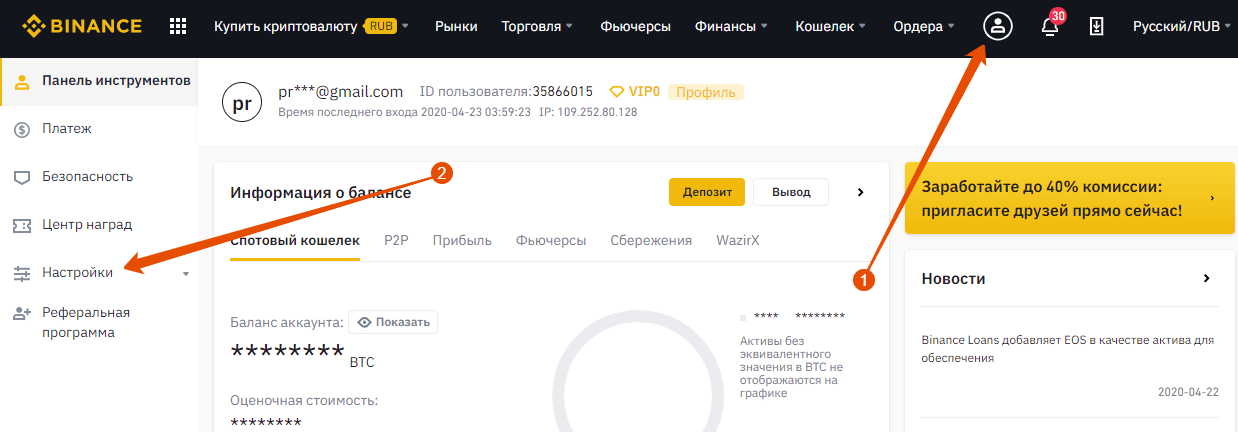Click the Новости heading
The image size is (1238, 432).
[953, 279]
